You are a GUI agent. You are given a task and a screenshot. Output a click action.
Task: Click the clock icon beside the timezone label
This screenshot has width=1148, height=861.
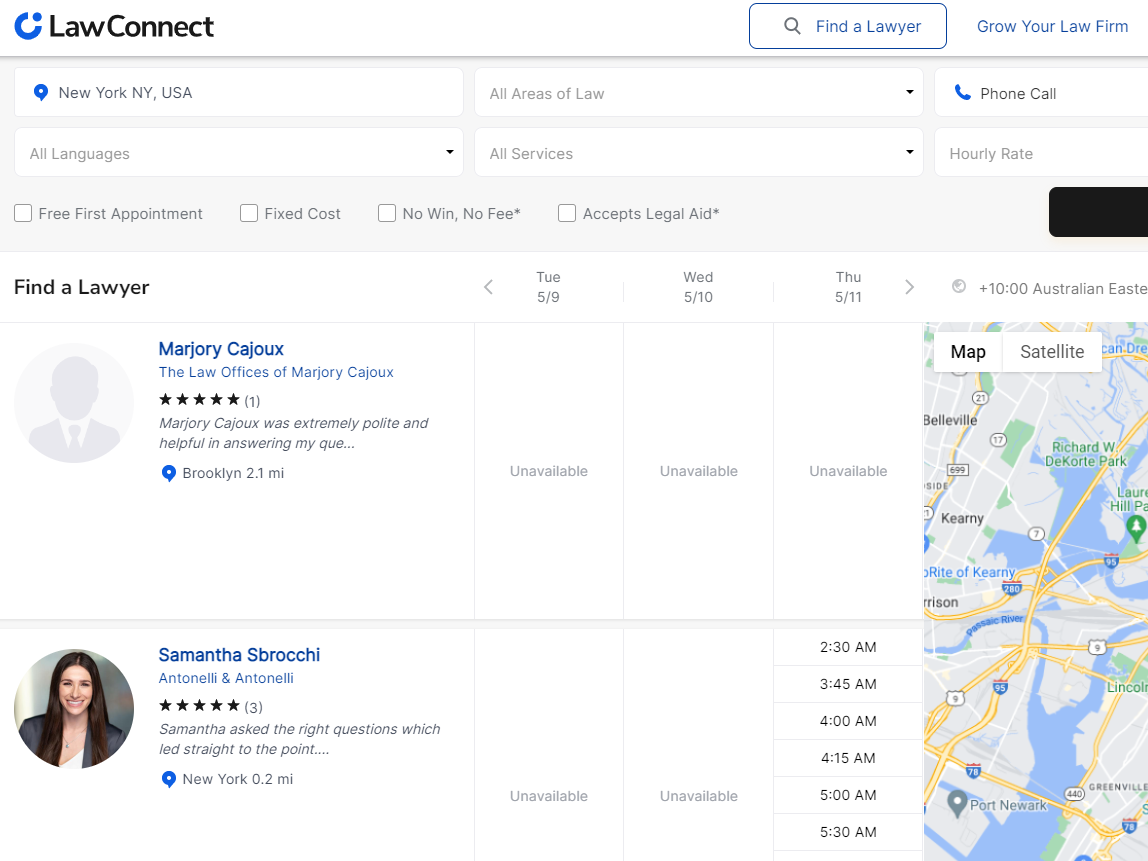click(x=958, y=288)
